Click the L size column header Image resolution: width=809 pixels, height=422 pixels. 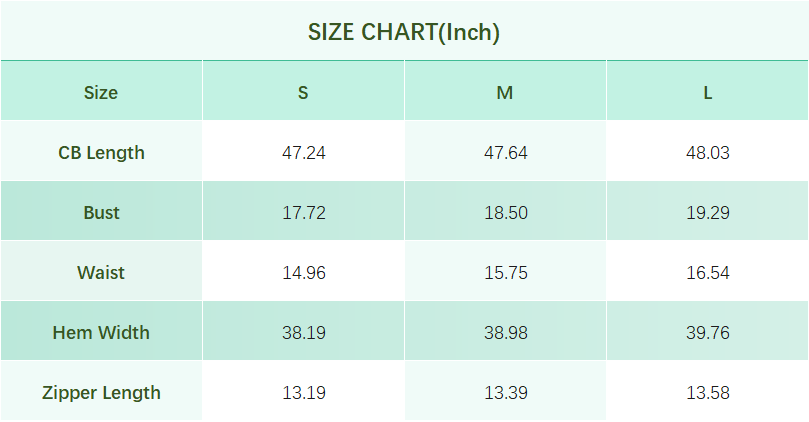(707, 93)
